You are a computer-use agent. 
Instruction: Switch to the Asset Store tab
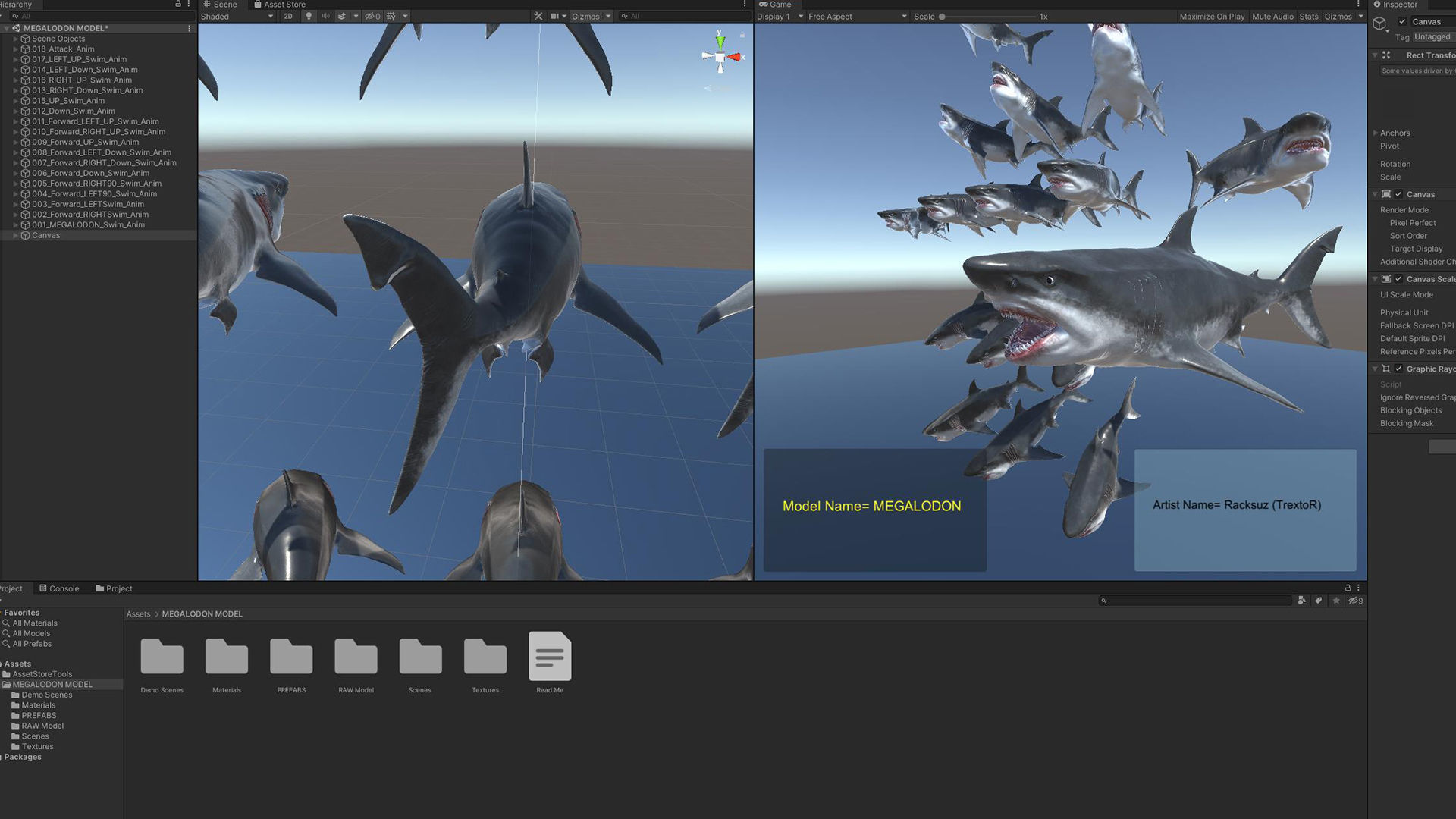pyautogui.click(x=279, y=5)
